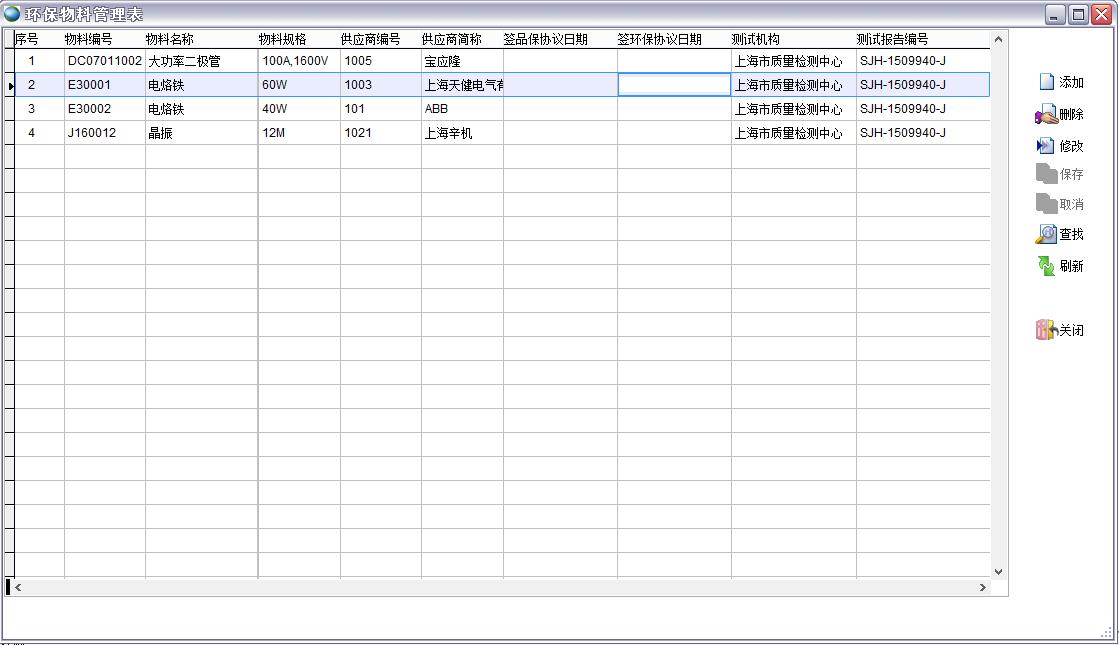The height and width of the screenshot is (645, 1119).
Task: Click the vertical scrollbar down arrow
Action: click(997, 571)
